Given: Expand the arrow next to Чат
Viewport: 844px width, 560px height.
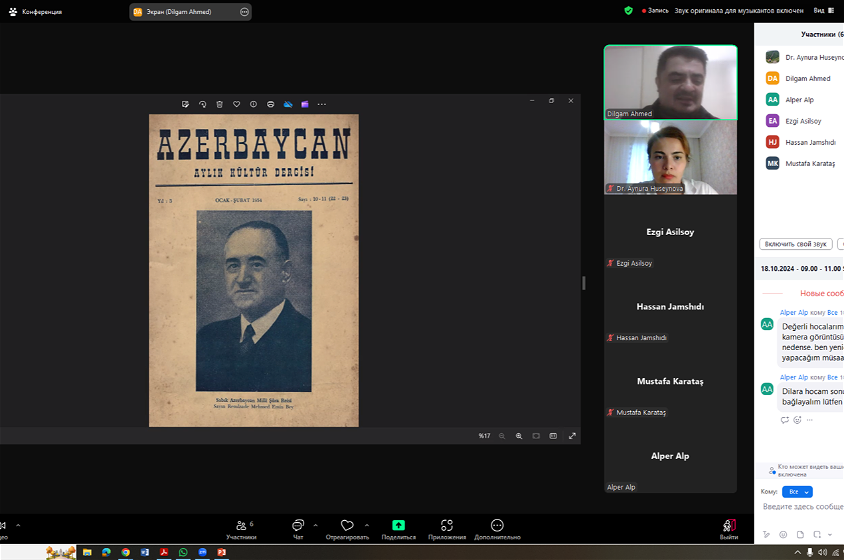Looking at the screenshot, I should click(x=315, y=525).
